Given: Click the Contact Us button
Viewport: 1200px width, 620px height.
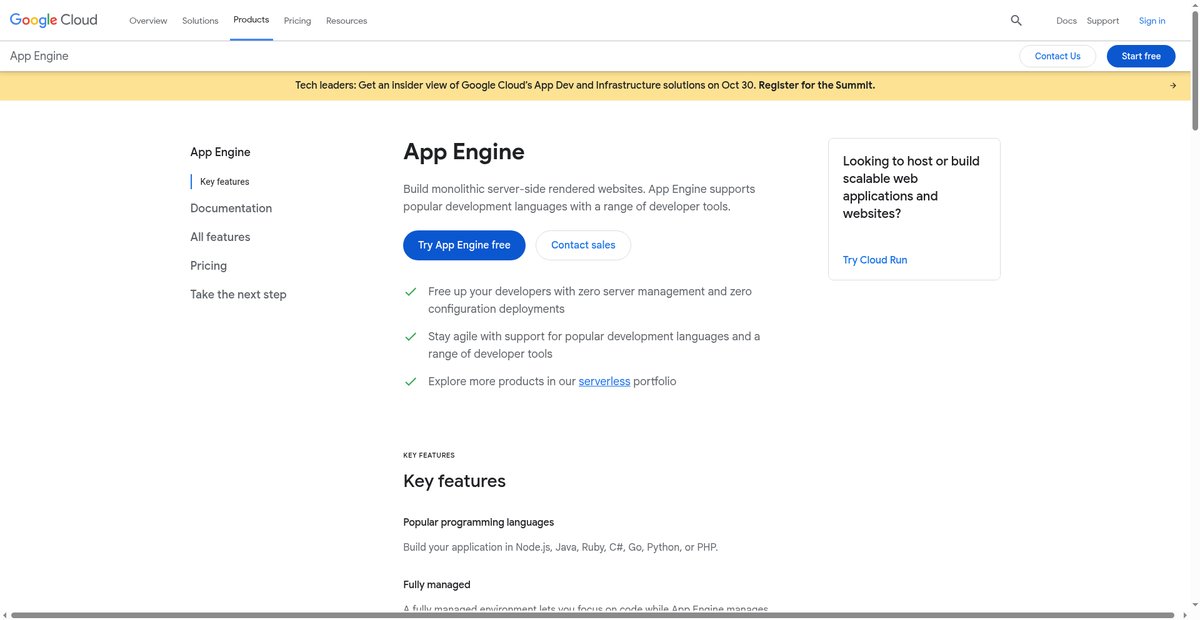Looking at the screenshot, I should pos(1057,56).
